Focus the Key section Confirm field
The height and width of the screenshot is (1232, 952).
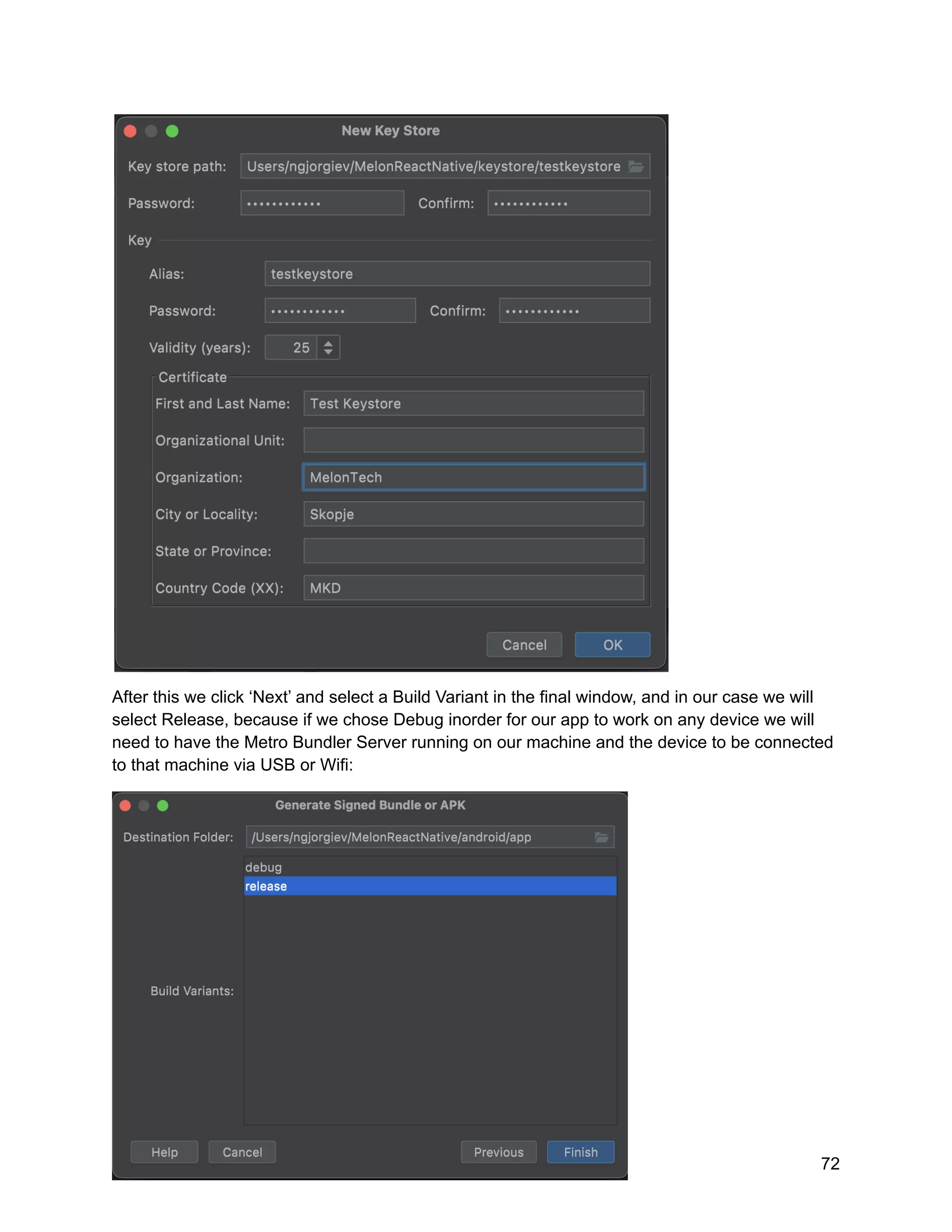point(574,311)
